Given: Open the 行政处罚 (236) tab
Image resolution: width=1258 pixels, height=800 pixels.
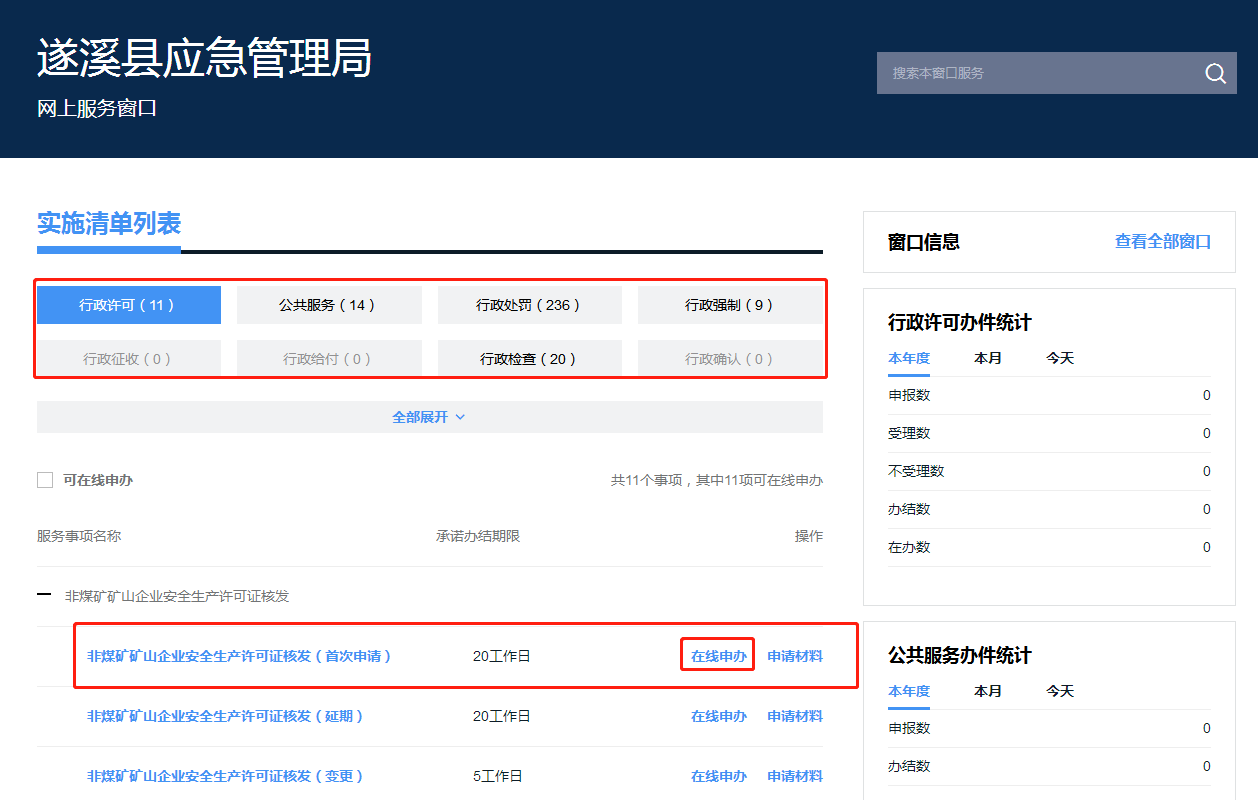Looking at the screenshot, I should (529, 305).
